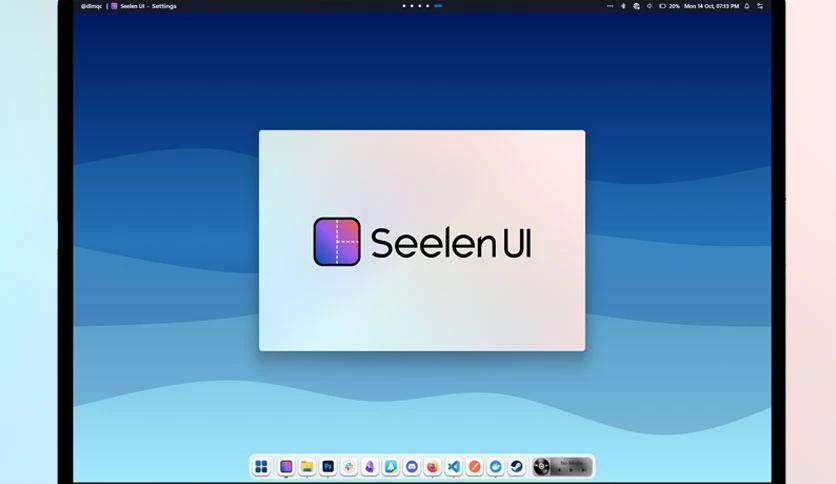
Task: Play media in the dock media widget
Action: point(571,470)
